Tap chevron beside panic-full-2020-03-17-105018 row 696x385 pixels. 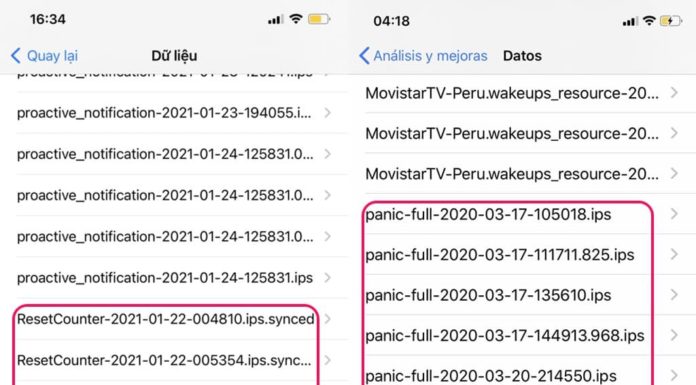[674, 214]
